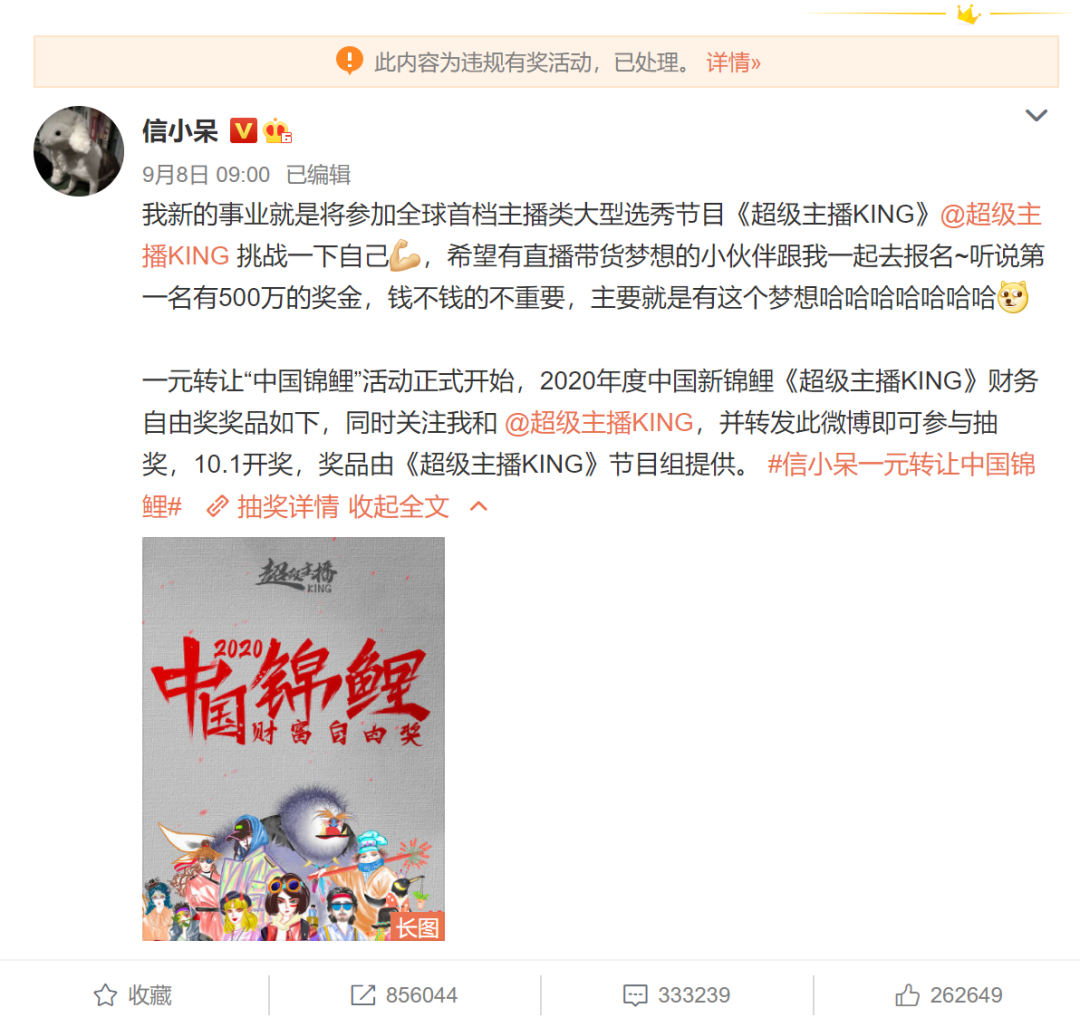1080x1027 pixels.
Task: Open the 信小呆 username link
Action: click(180, 130)
